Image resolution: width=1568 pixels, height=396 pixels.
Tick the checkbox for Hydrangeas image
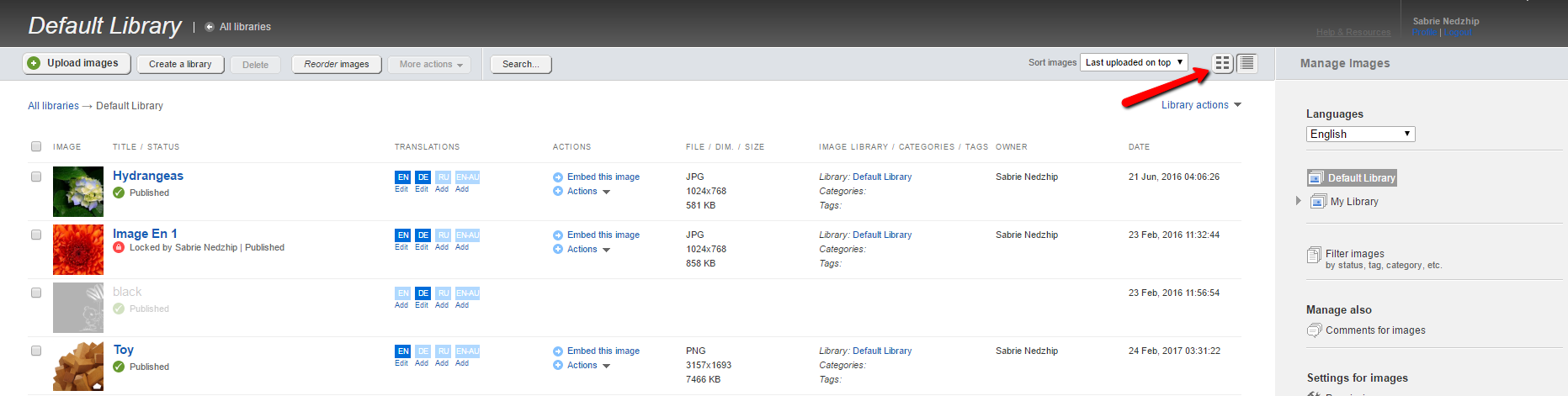(36, 177)
